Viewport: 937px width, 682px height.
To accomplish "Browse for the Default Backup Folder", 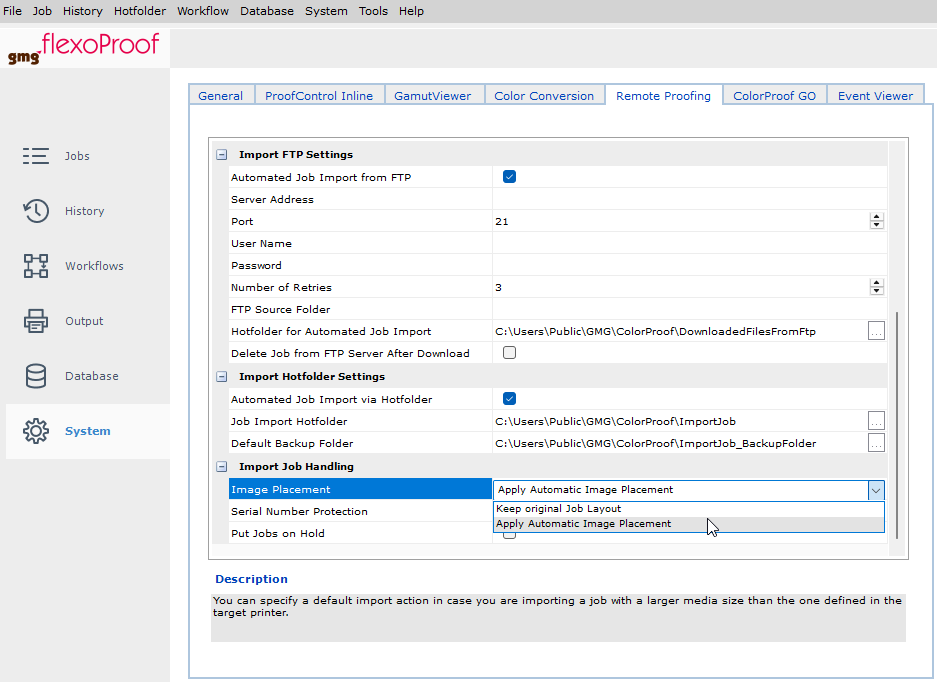I will coord(876,443).
